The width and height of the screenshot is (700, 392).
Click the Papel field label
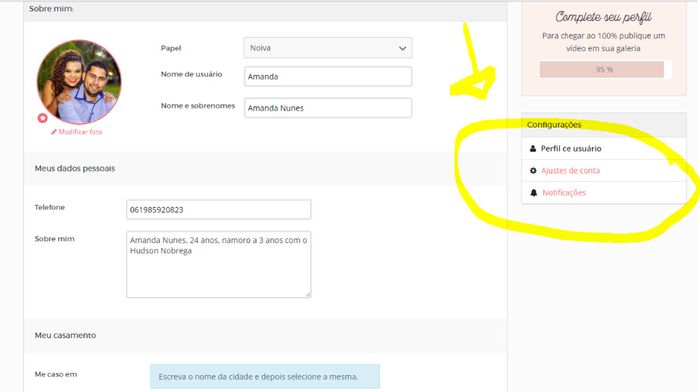171,48
